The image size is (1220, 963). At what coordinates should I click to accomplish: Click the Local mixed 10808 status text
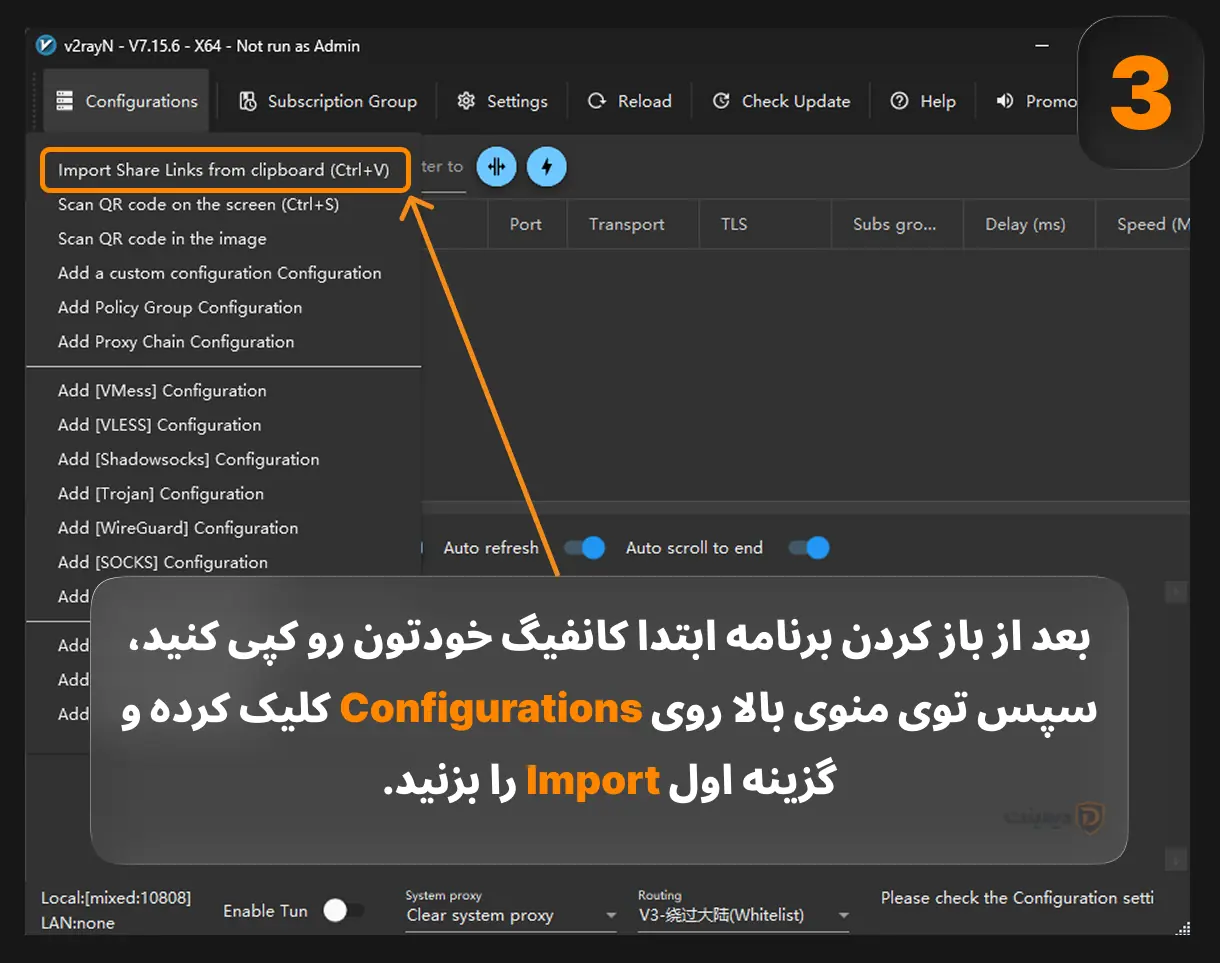tap(116, 898)
